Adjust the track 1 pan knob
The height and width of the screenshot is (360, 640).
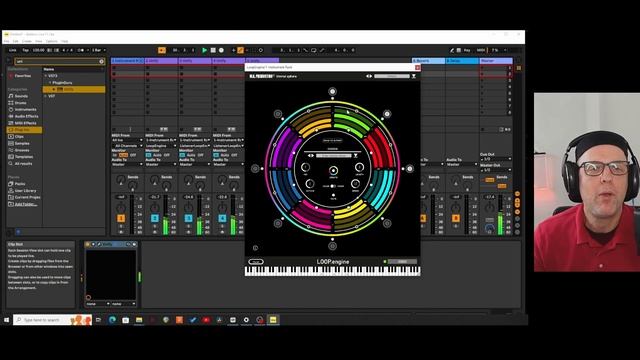pyautogui.click(x=121, y=208)
